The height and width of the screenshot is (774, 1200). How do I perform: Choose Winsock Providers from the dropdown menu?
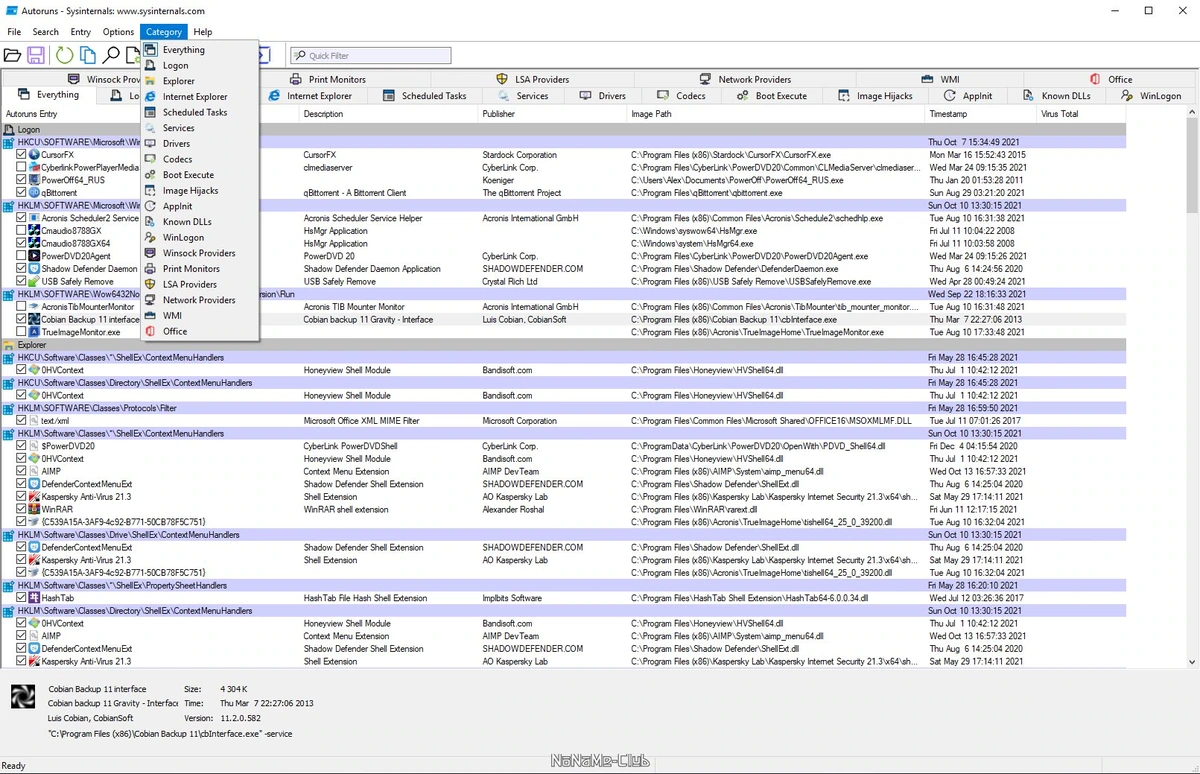tap(199, 253)
